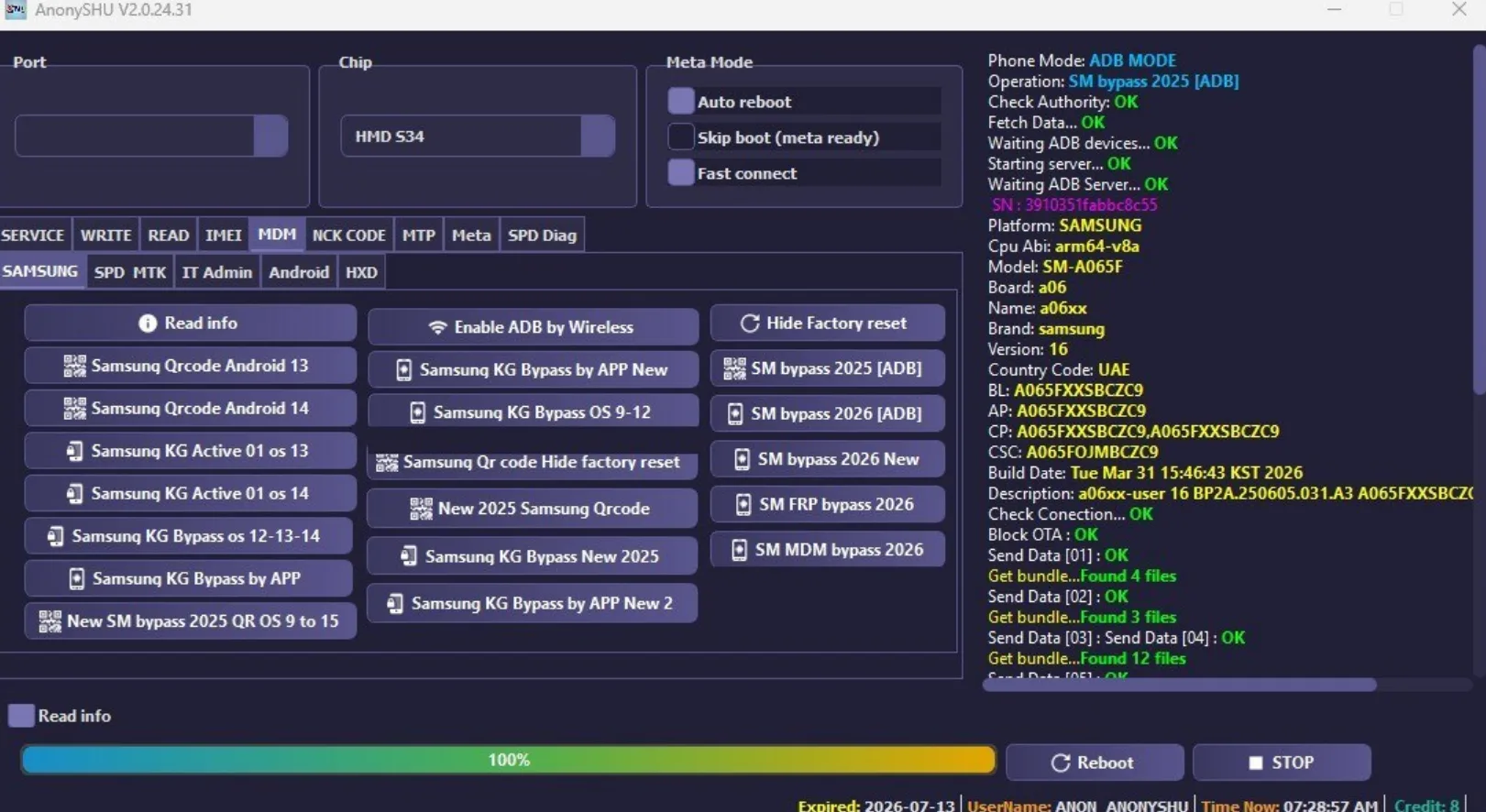Check the Read info box above progress bar
The width and height of the screenshot is (1486, 812).
[x=20, y=716]
